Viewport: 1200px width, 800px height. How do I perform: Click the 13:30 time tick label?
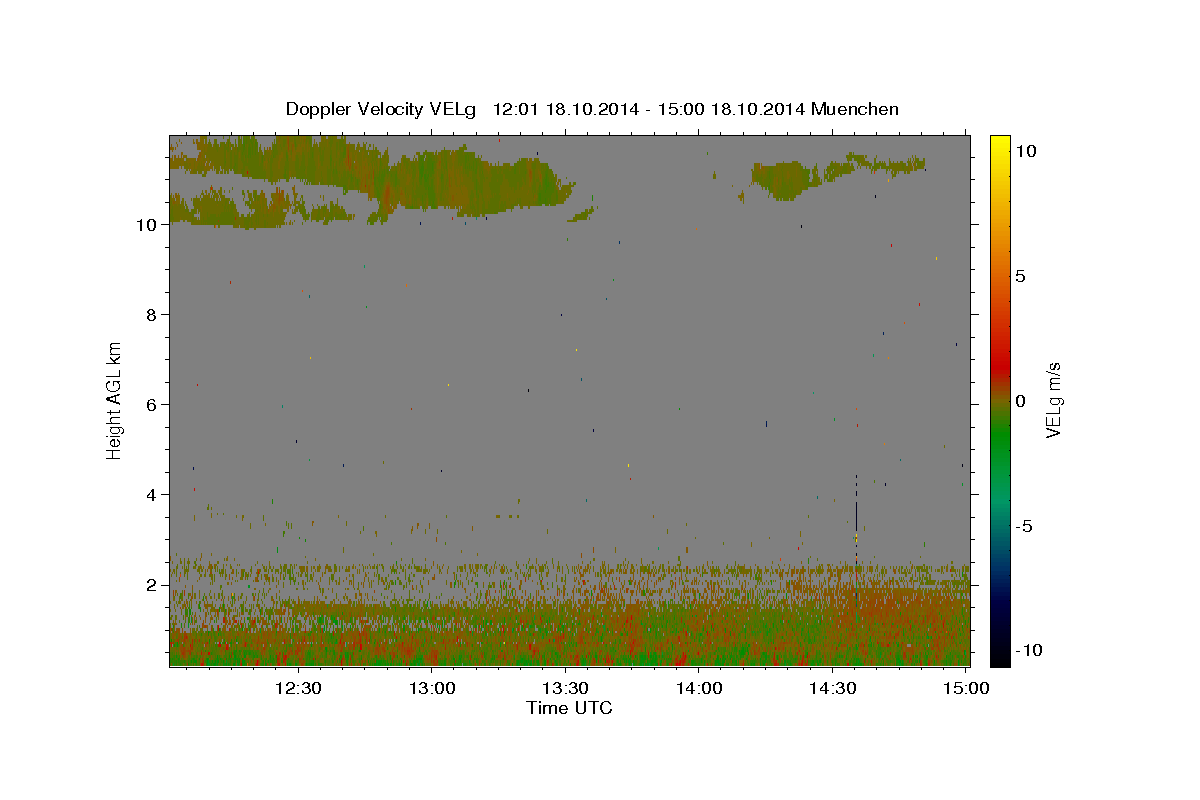coord(565,688)
